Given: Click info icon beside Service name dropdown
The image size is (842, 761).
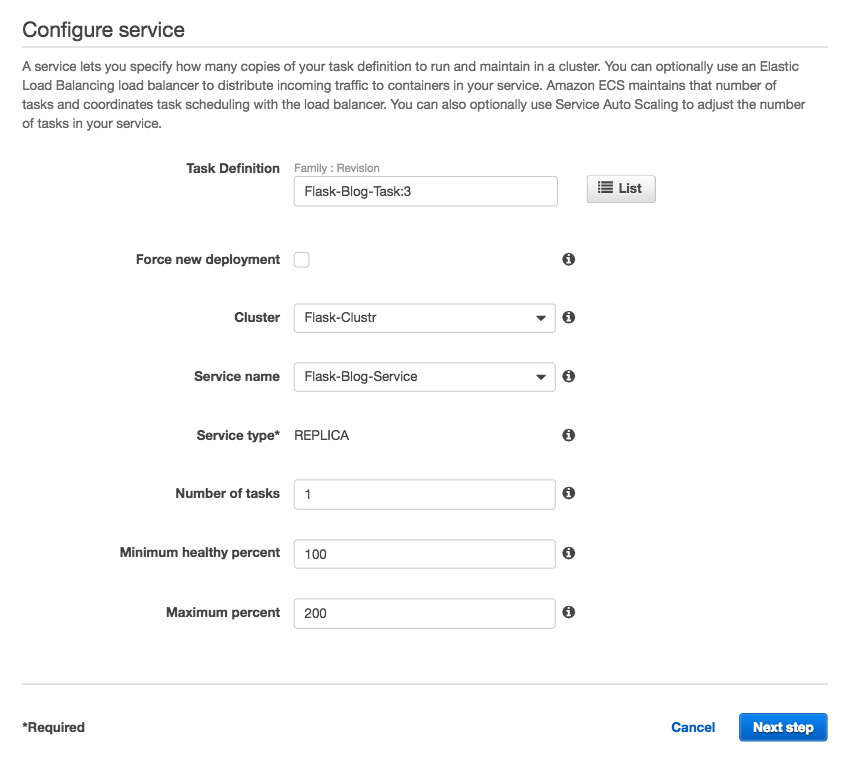Looking at the screenshot, I should [569, 376].
